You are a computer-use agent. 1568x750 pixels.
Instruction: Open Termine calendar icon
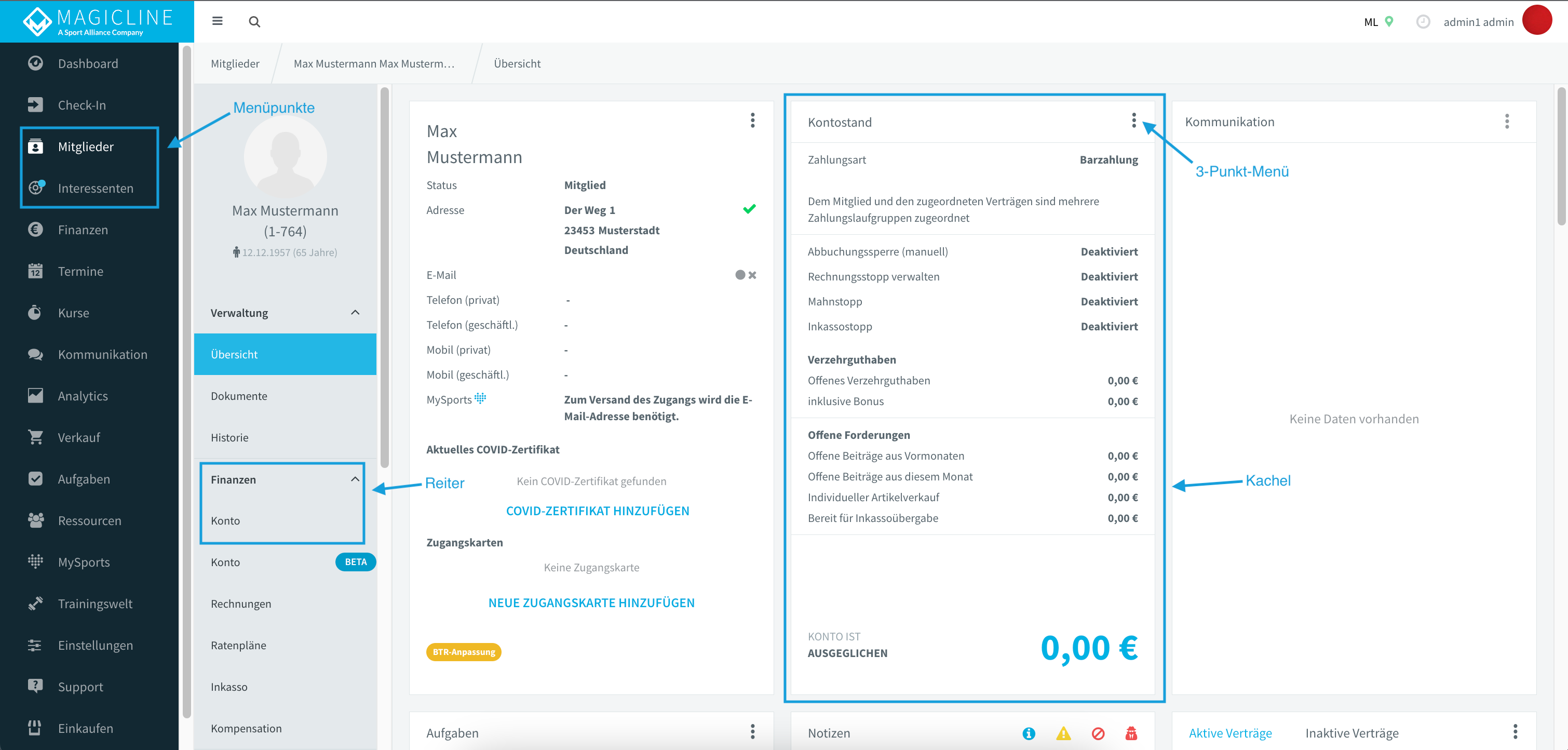pyautogui.click(x=35, y=271)
